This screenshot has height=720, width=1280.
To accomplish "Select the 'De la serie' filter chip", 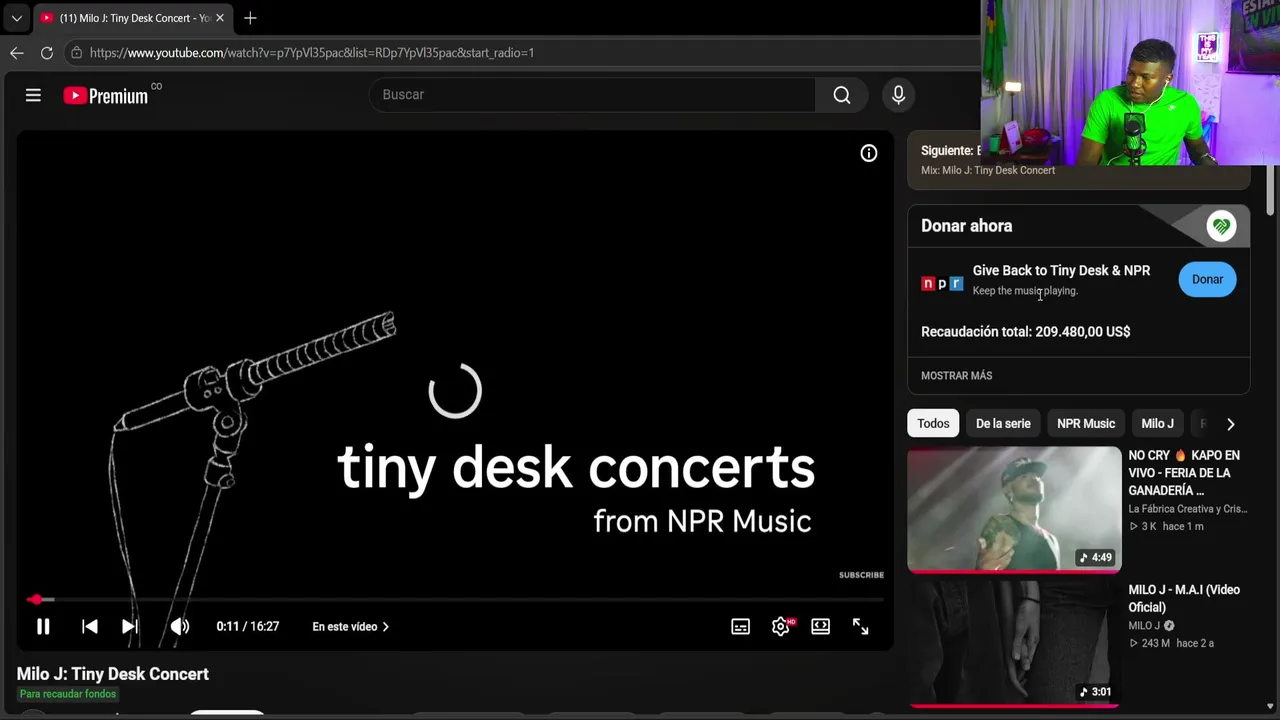I will pyautogui.click(x=1003, y=424).
